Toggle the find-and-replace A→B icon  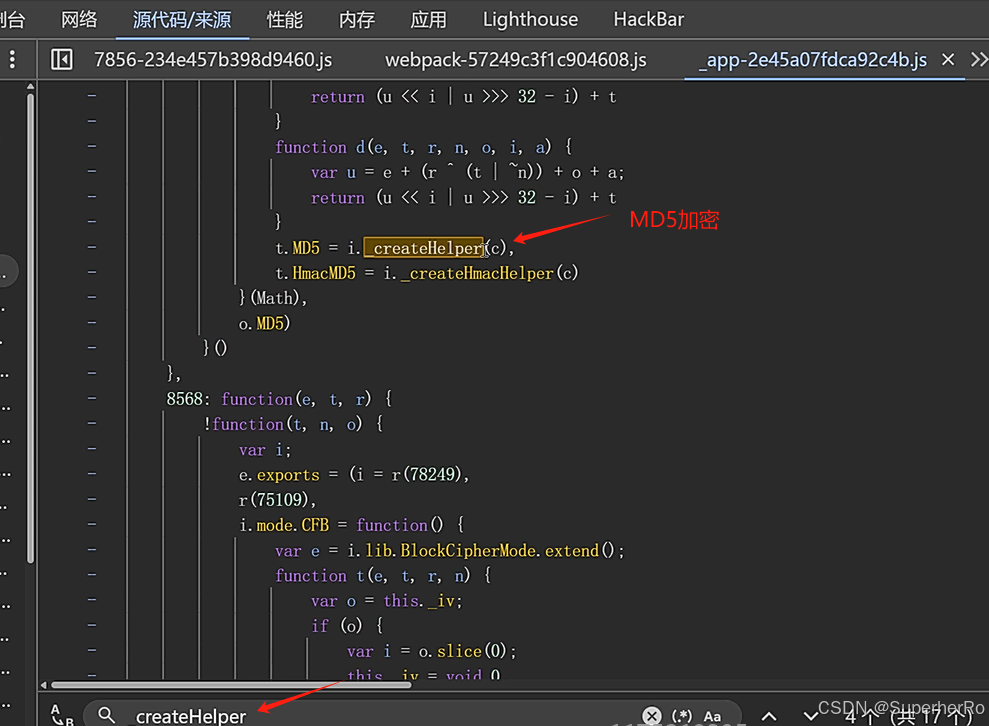pos(62,715)
